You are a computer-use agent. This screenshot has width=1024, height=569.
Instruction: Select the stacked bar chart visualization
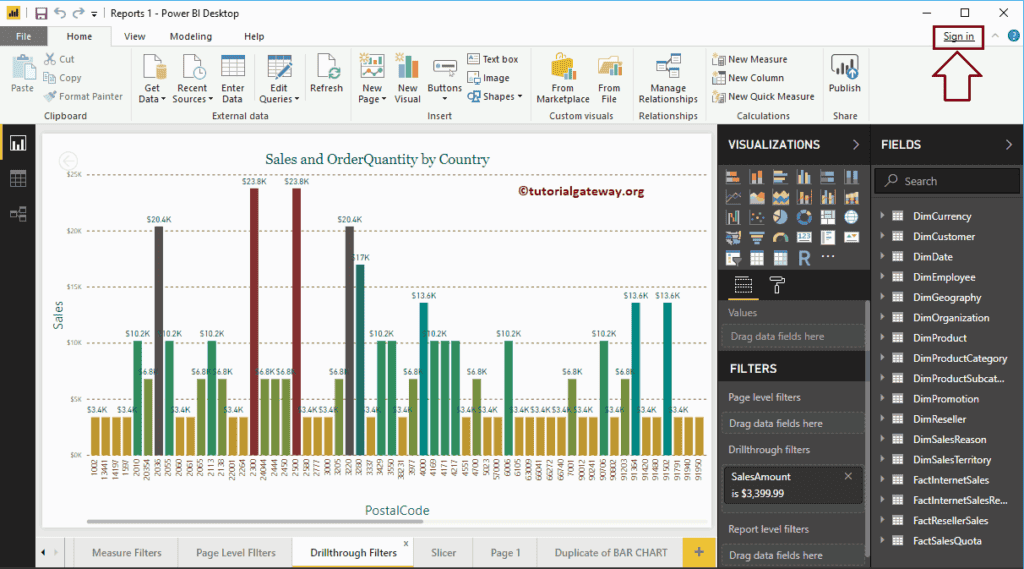coord(733,177)
